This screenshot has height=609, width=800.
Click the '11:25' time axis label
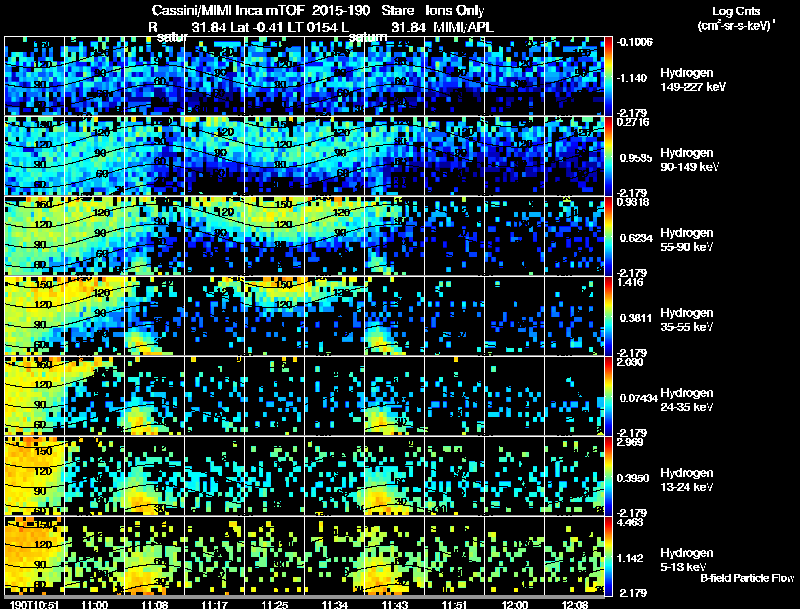click(x=274, y=605)
